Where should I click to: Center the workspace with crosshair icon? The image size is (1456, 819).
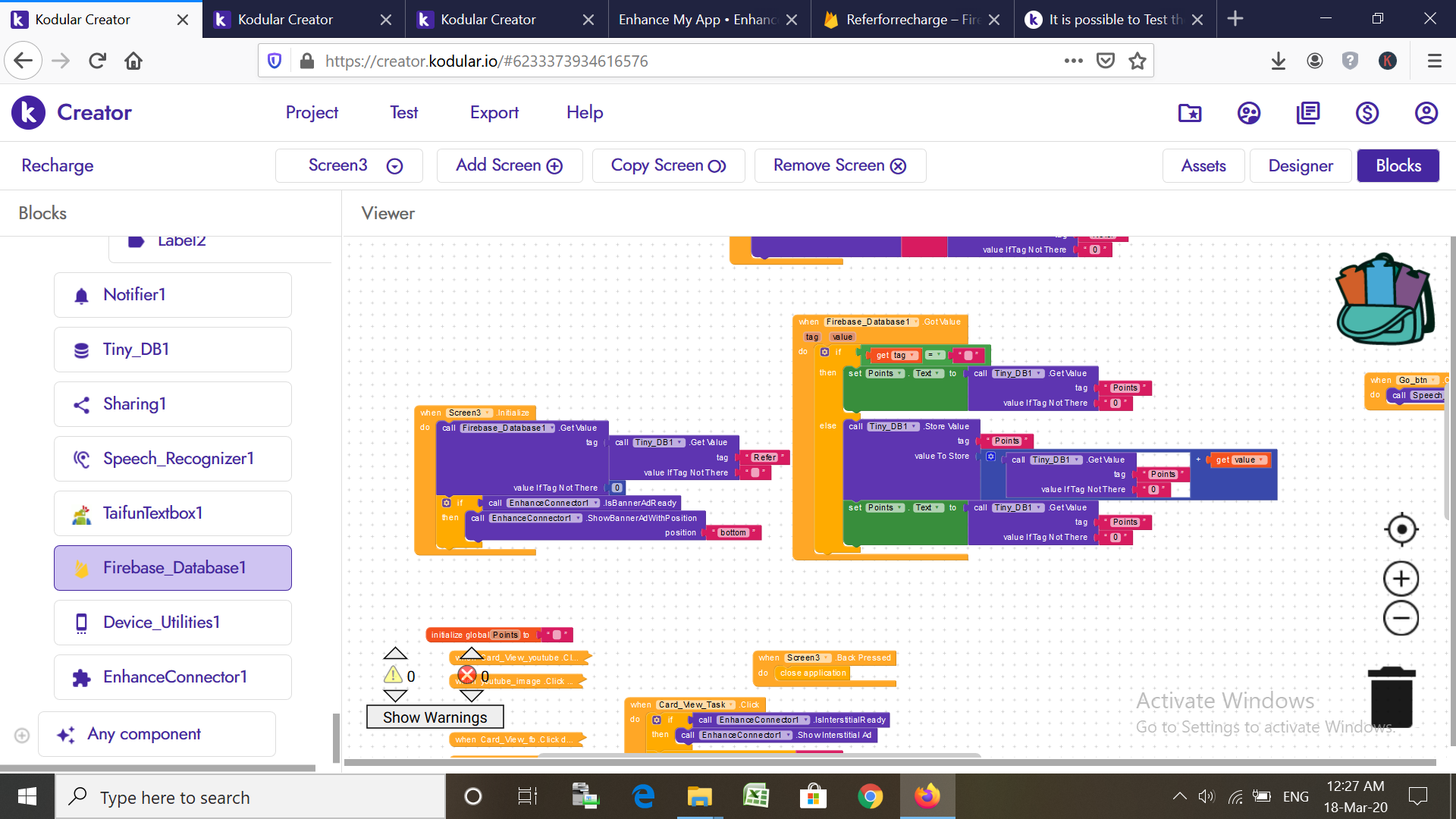coord(1401,529)
